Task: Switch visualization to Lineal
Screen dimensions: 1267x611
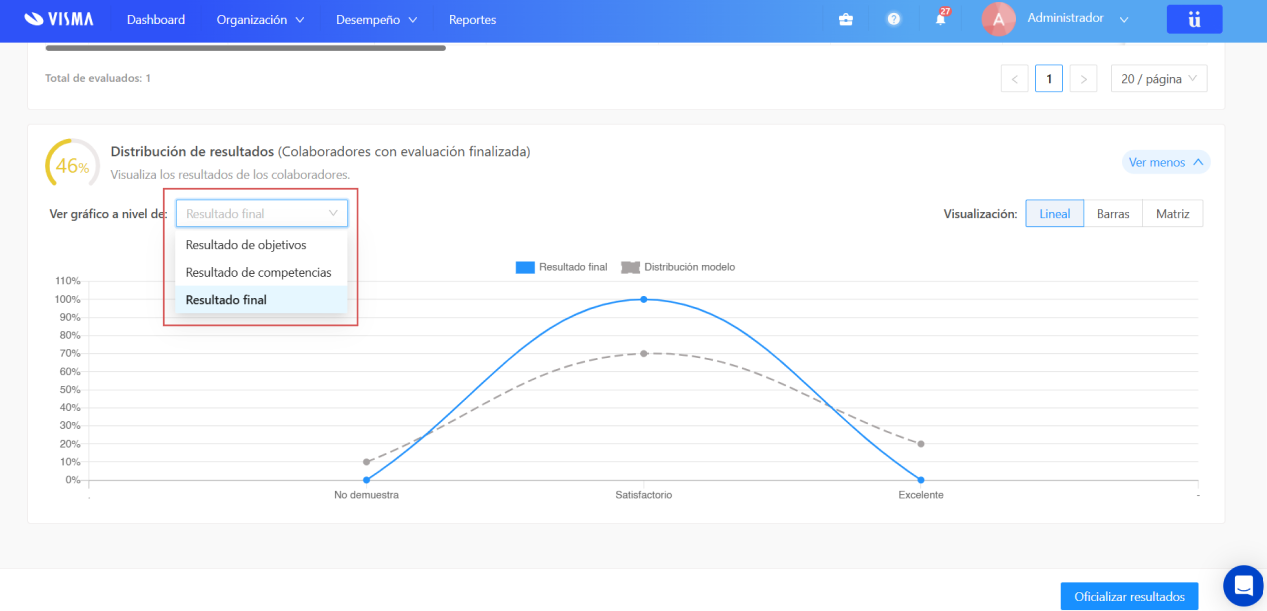Action: point(1055,213)
